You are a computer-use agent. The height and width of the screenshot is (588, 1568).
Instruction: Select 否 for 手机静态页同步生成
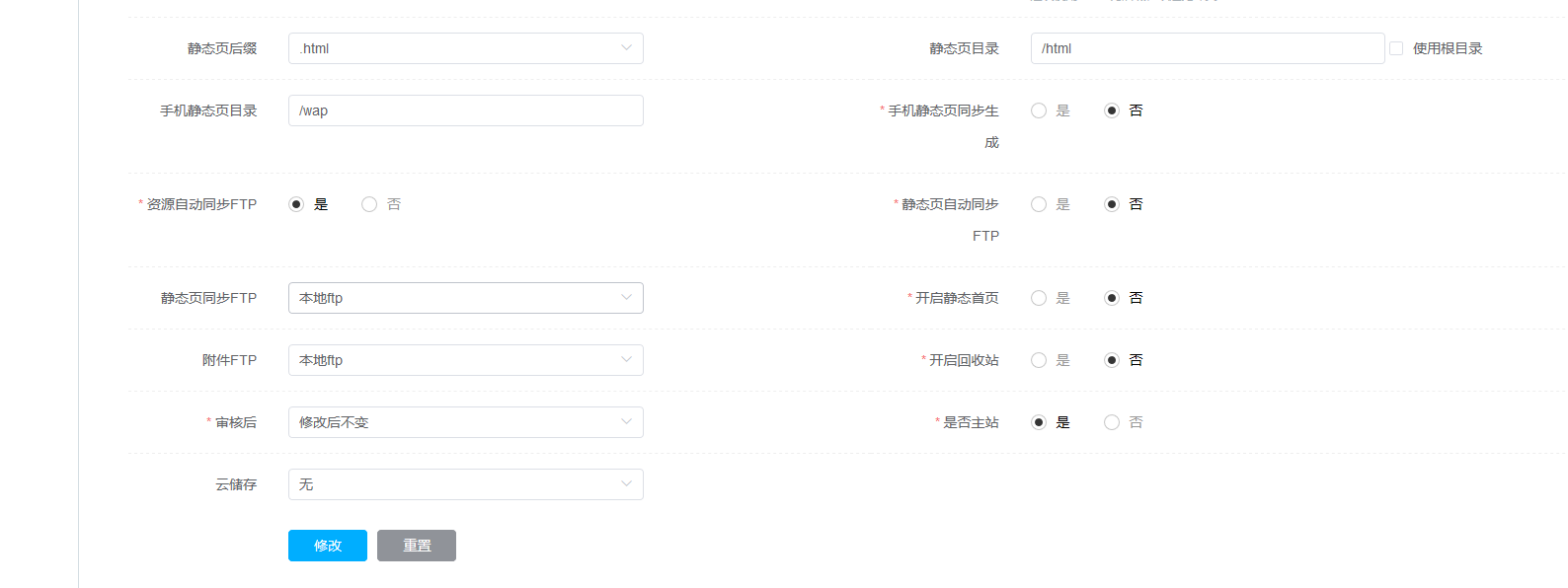pos(1112,110)
